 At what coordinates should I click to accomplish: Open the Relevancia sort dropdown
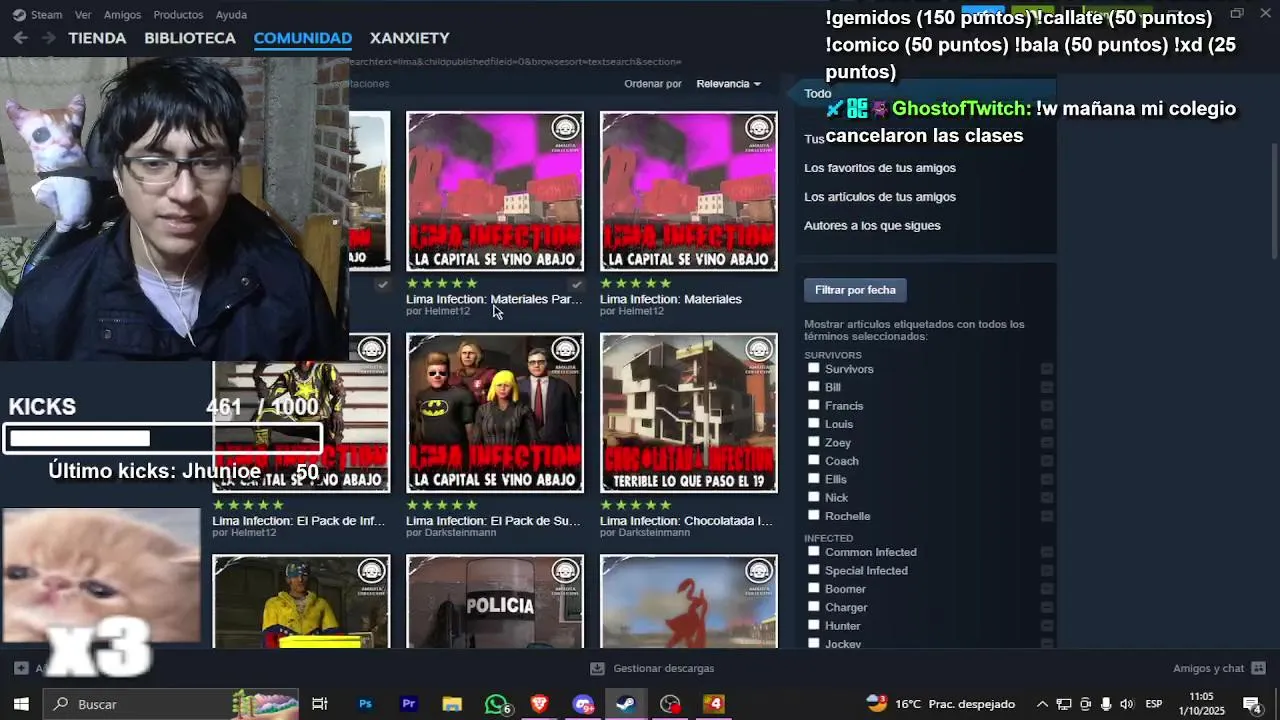pos(728,84)
